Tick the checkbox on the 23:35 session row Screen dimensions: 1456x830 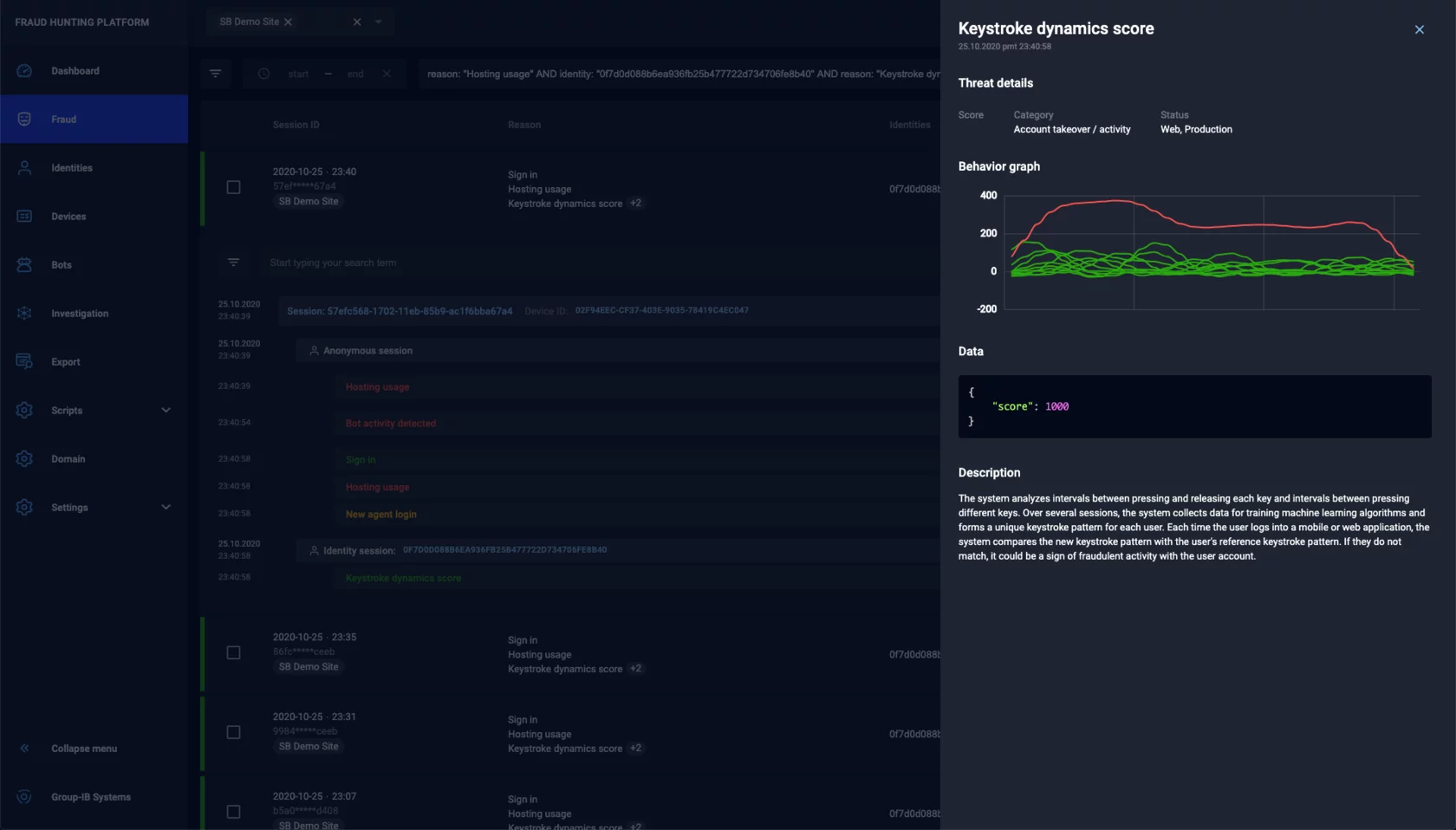(233, 653)
